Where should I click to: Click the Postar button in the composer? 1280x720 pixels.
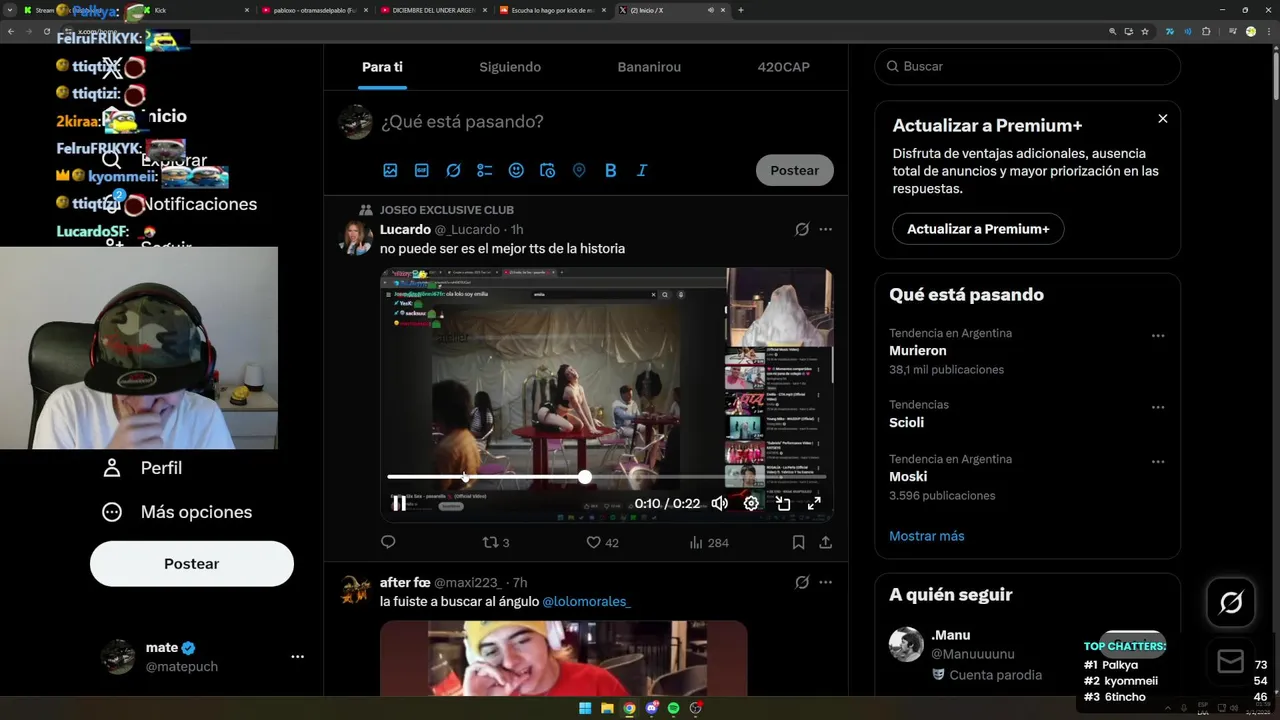[795, 170]
